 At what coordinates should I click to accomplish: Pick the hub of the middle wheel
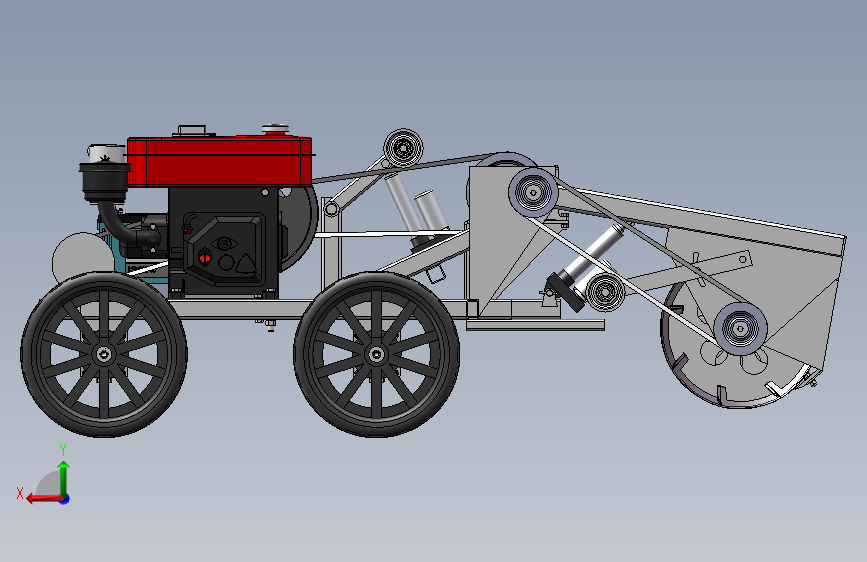[x=377, y=355]
